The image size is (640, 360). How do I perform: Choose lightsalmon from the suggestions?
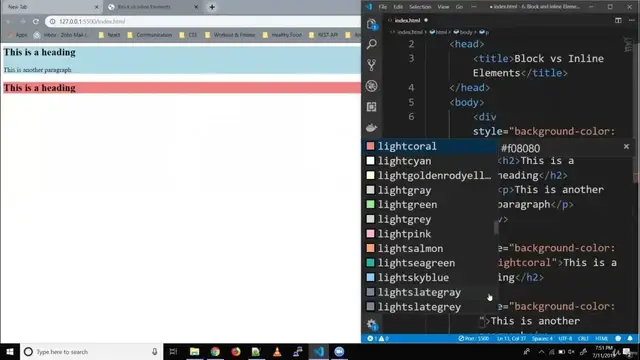click(430, 249)
